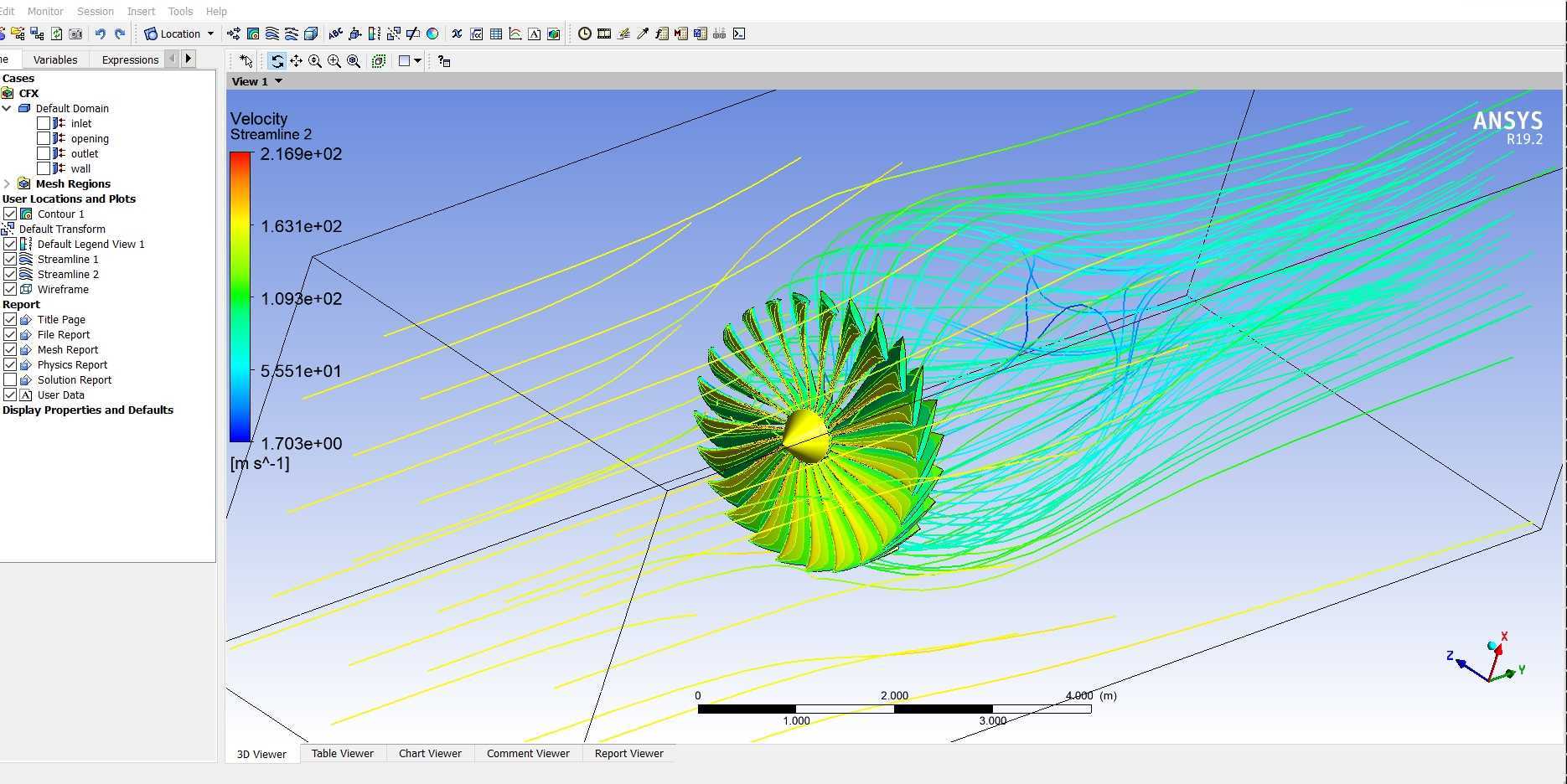Click the velocity legend color bar

tap(240, 297)
